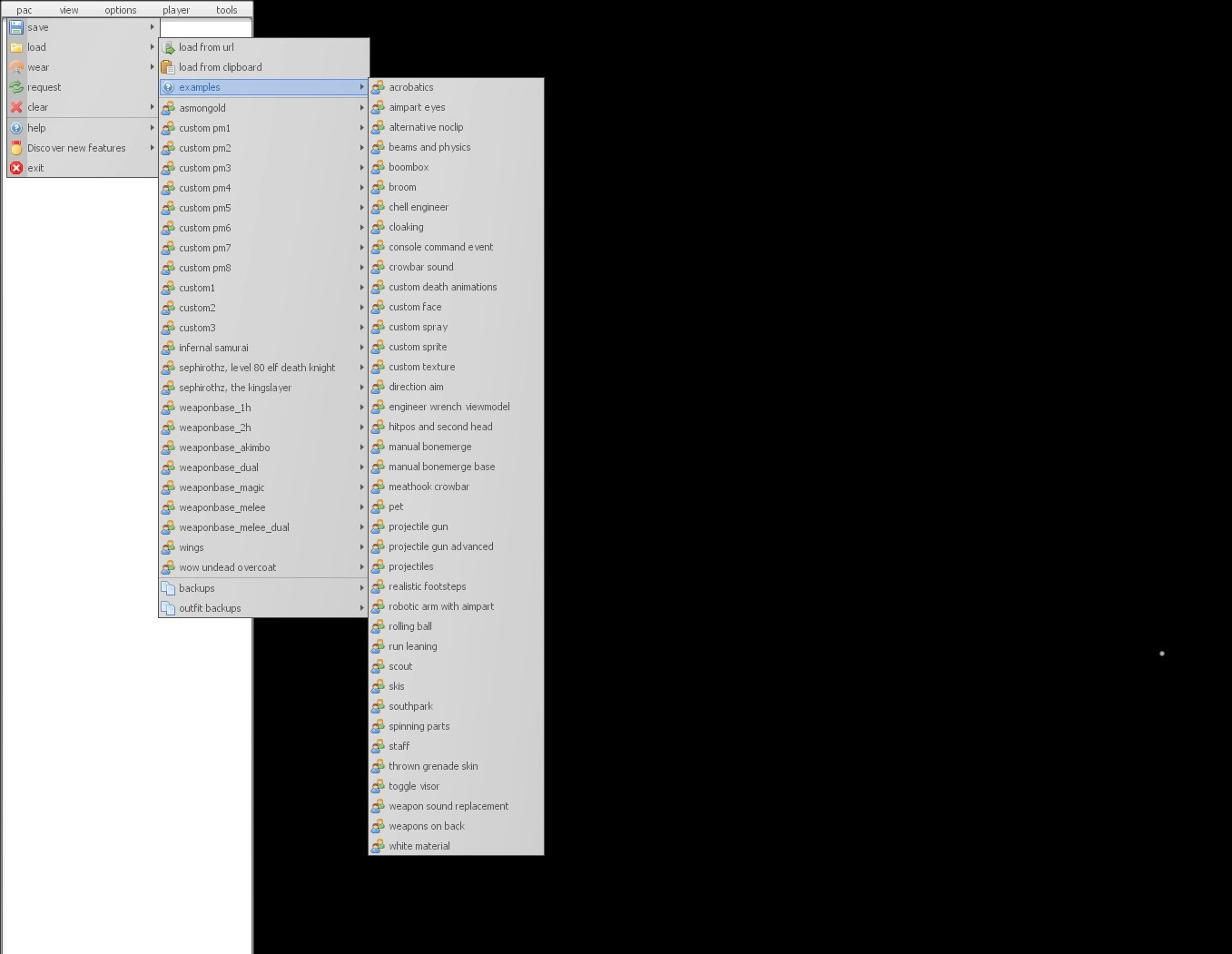Select sephirothz, the kingslayer entry
Screen dimensions: 1232x954
click(x=263, y=388)
